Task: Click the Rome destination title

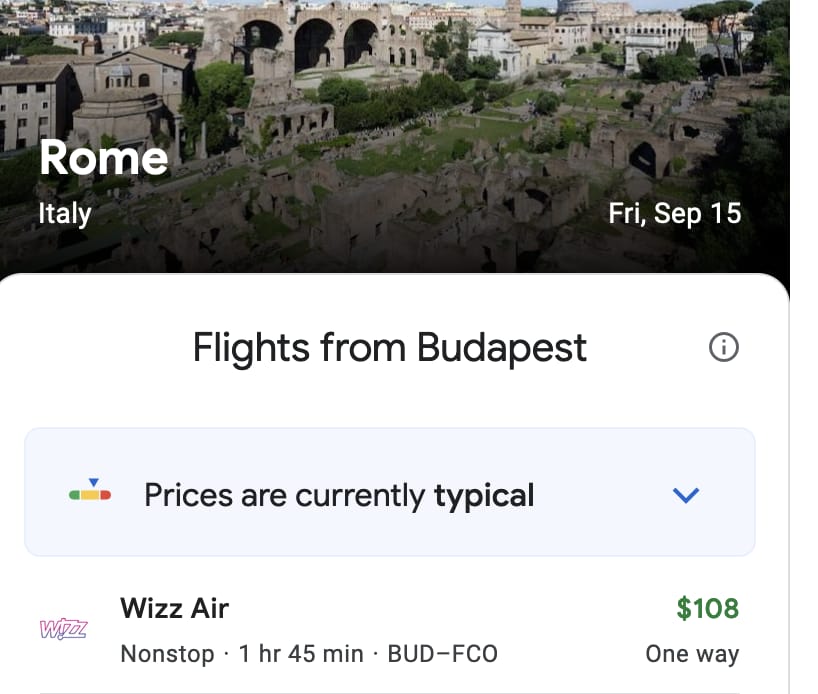Action: (103, 158)
